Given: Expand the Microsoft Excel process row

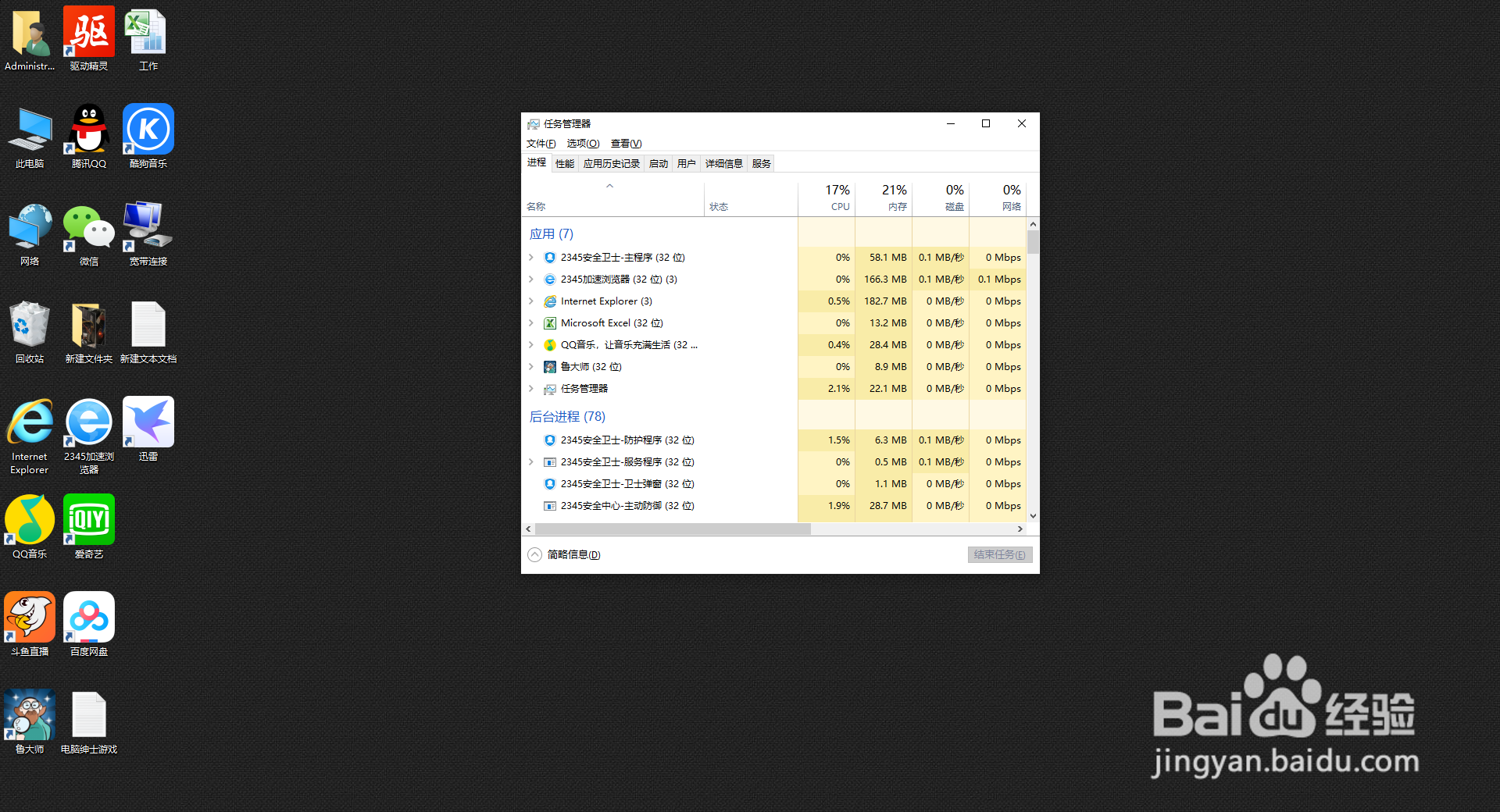Looking at the screenshot, I should point(531,323).
